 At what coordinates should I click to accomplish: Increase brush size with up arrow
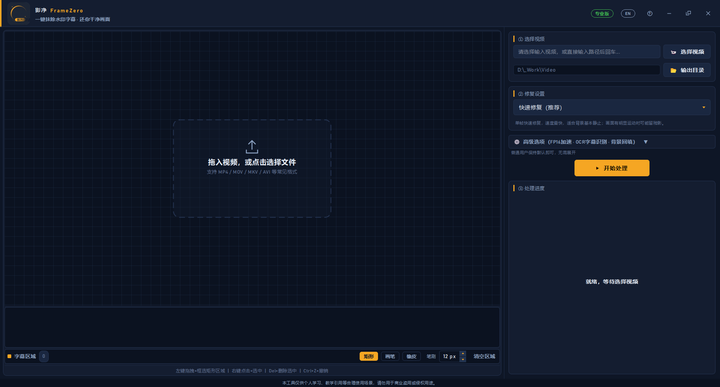[462, 353]
